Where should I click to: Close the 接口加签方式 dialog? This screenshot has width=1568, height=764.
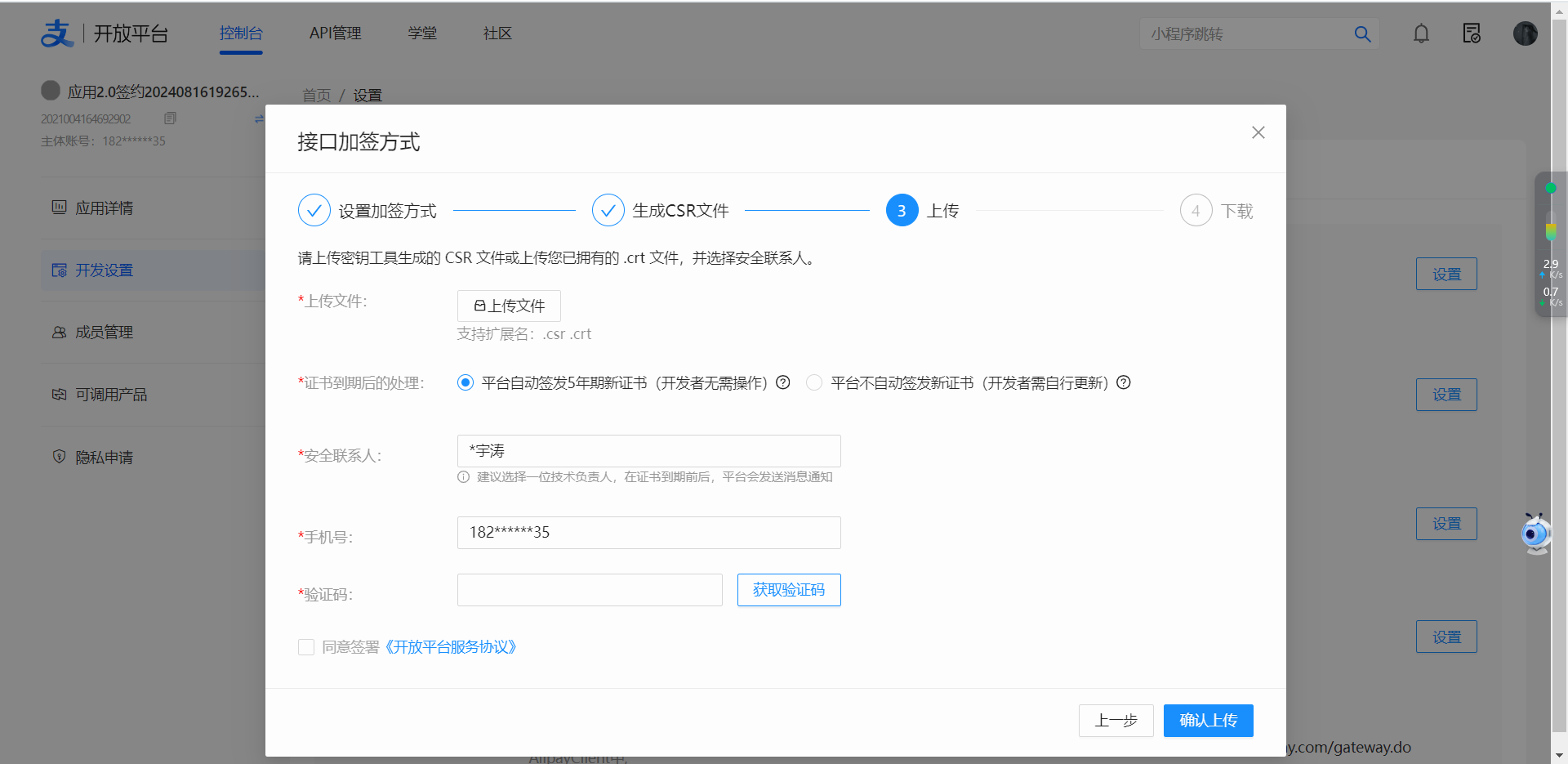pyautogui.click(x=1258, y=132)
